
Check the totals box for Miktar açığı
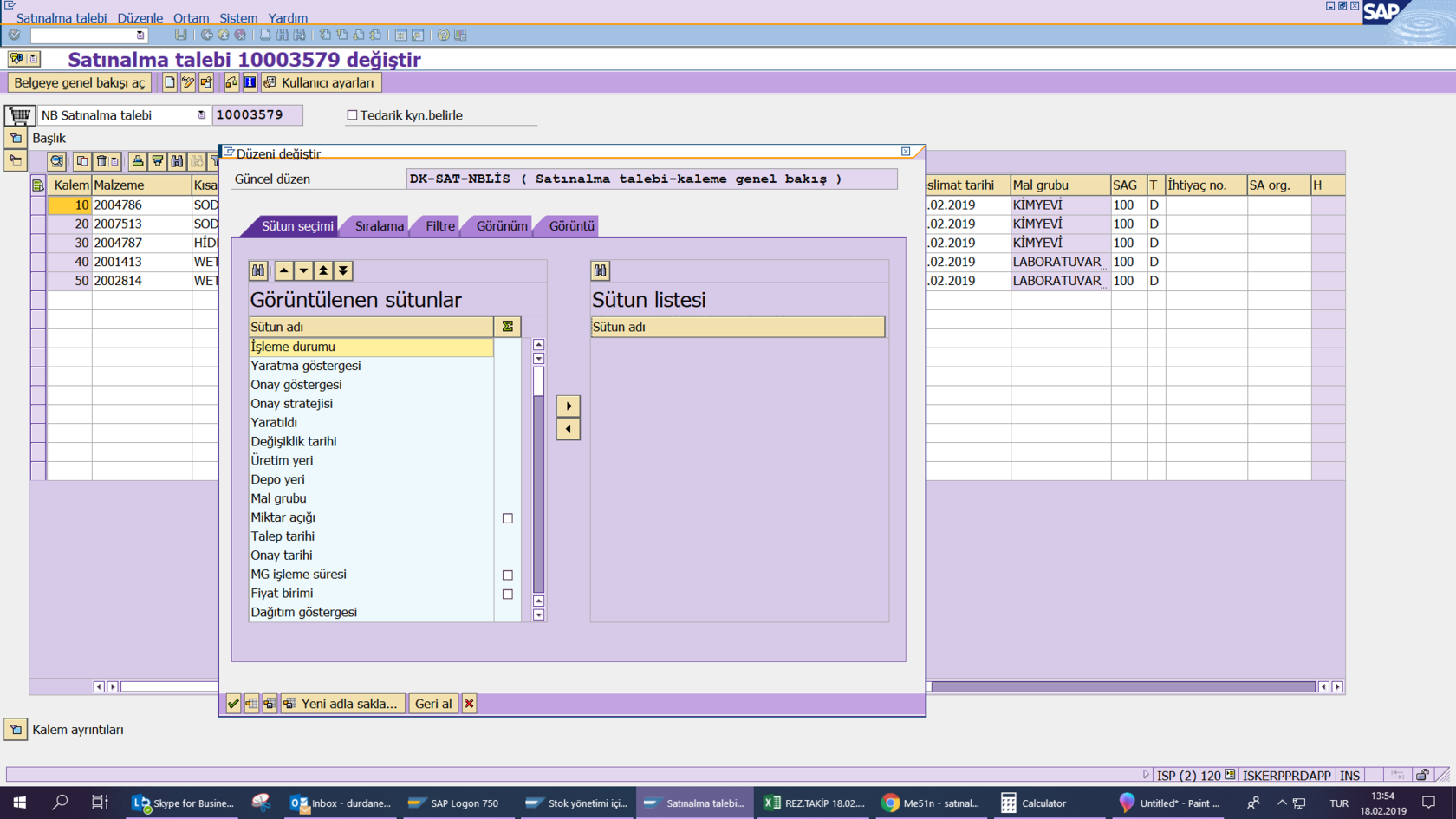click(508, 518)
